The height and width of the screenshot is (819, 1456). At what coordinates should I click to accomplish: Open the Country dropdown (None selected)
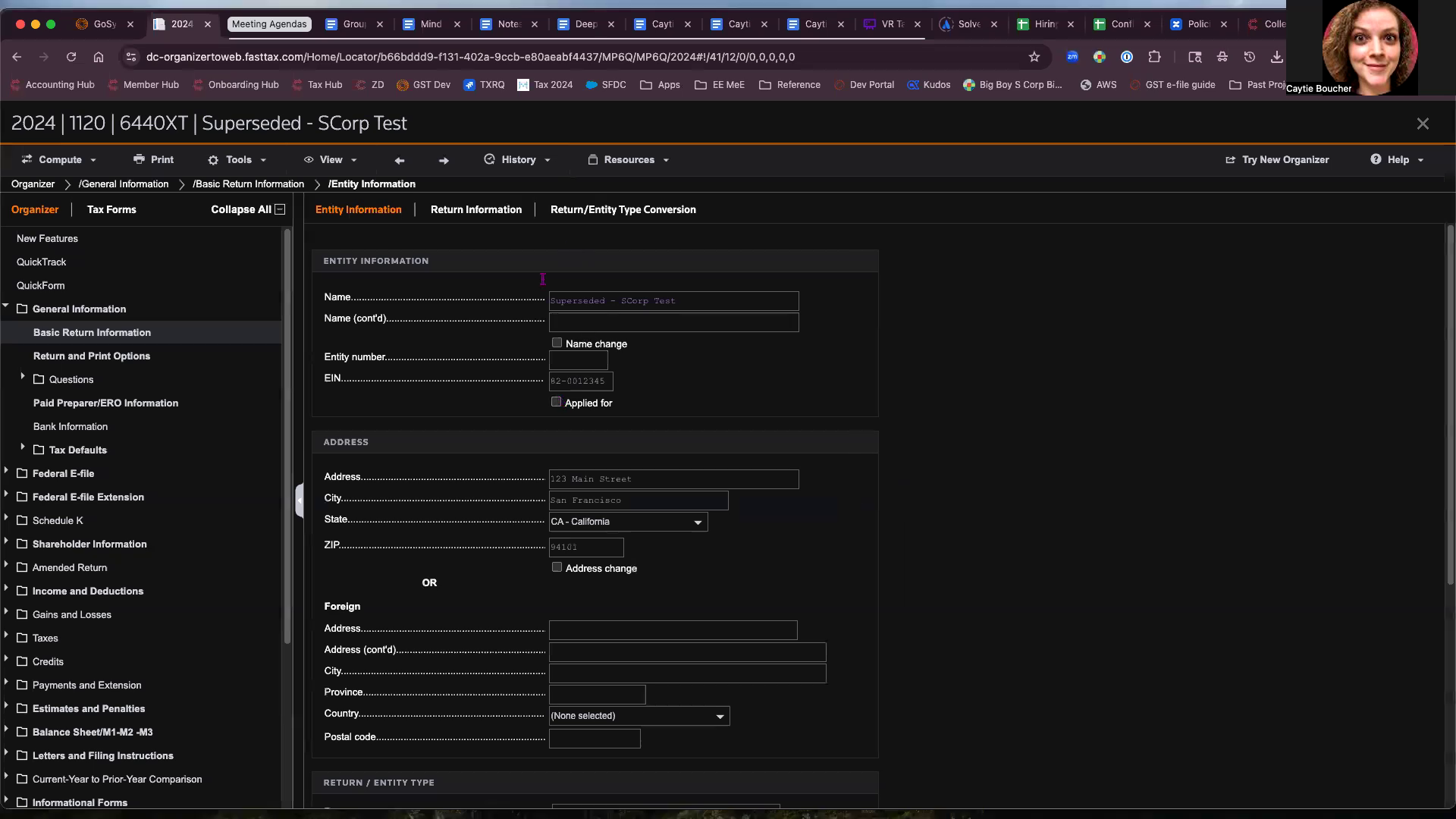click(x=639, y=716)
